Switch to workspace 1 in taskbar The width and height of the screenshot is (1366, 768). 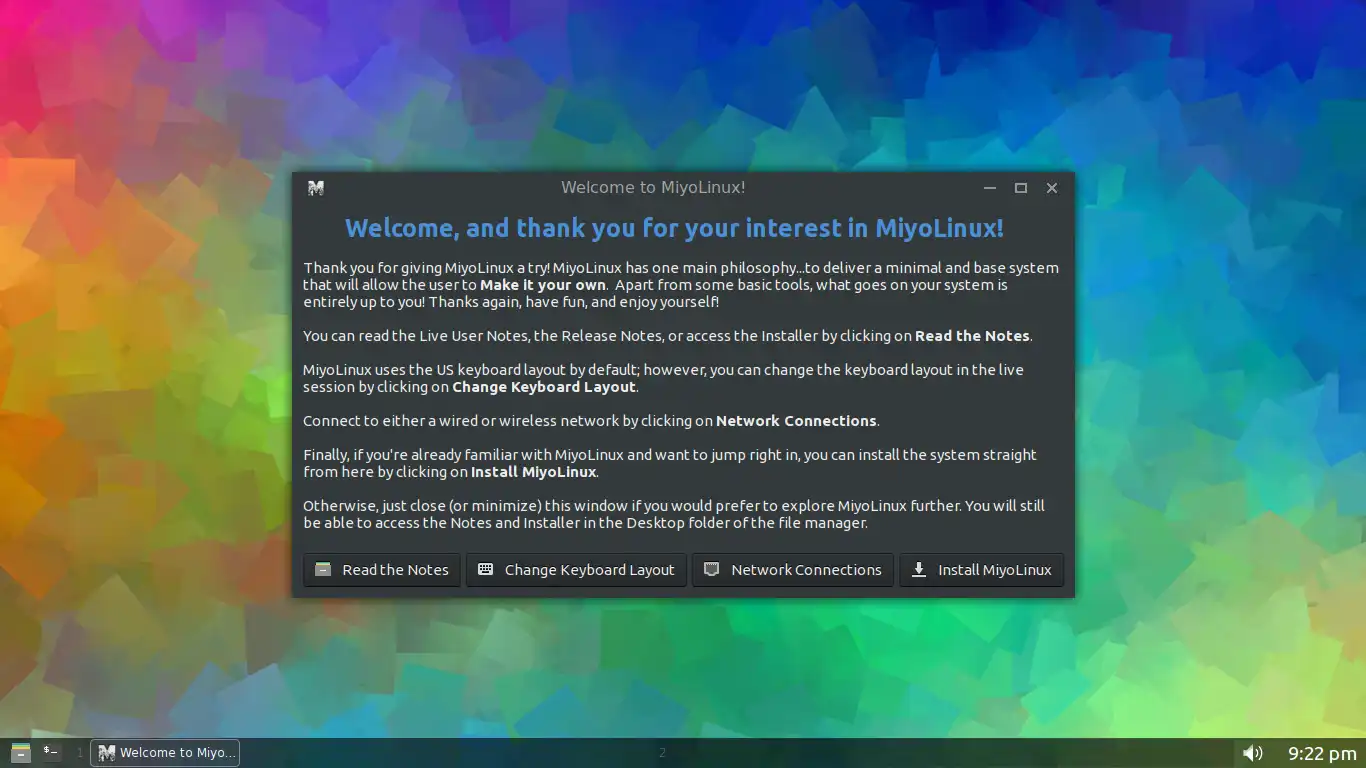(x=80, y=753)
